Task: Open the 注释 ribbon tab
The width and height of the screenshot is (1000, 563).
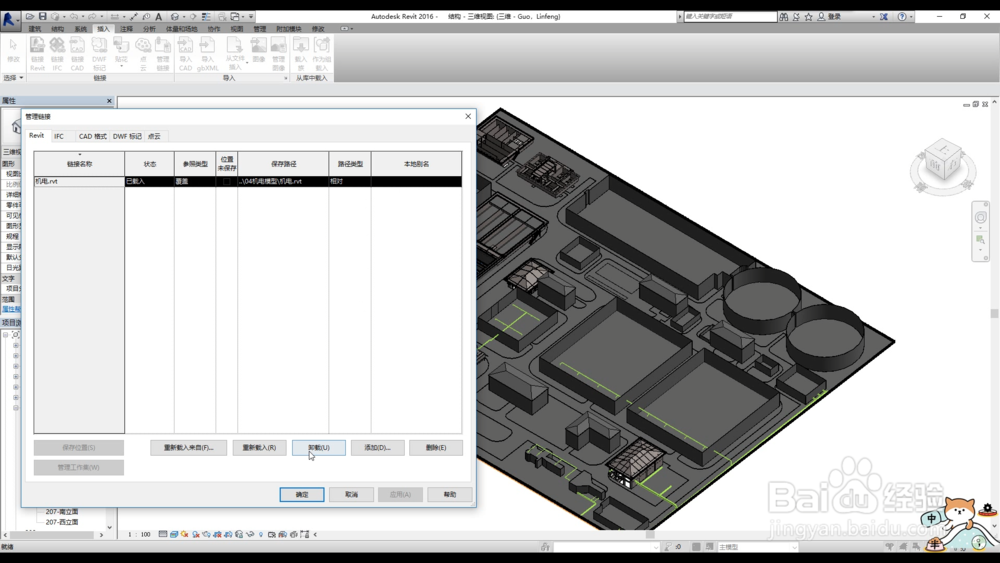Action: [126, 29]
